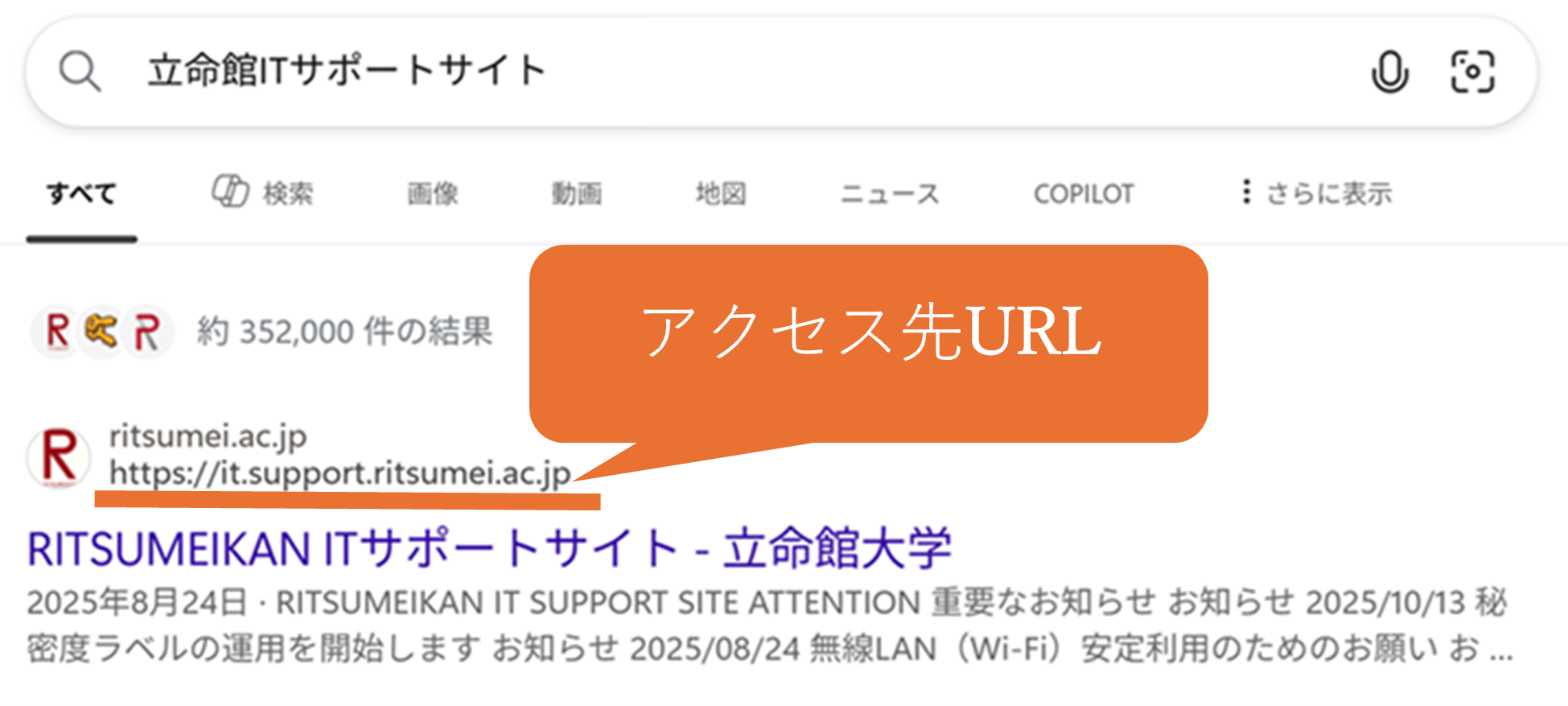Click the ritsumei.ac.jp site name
The height and width of the screenshot is (706, 1568).
point(208,436)
